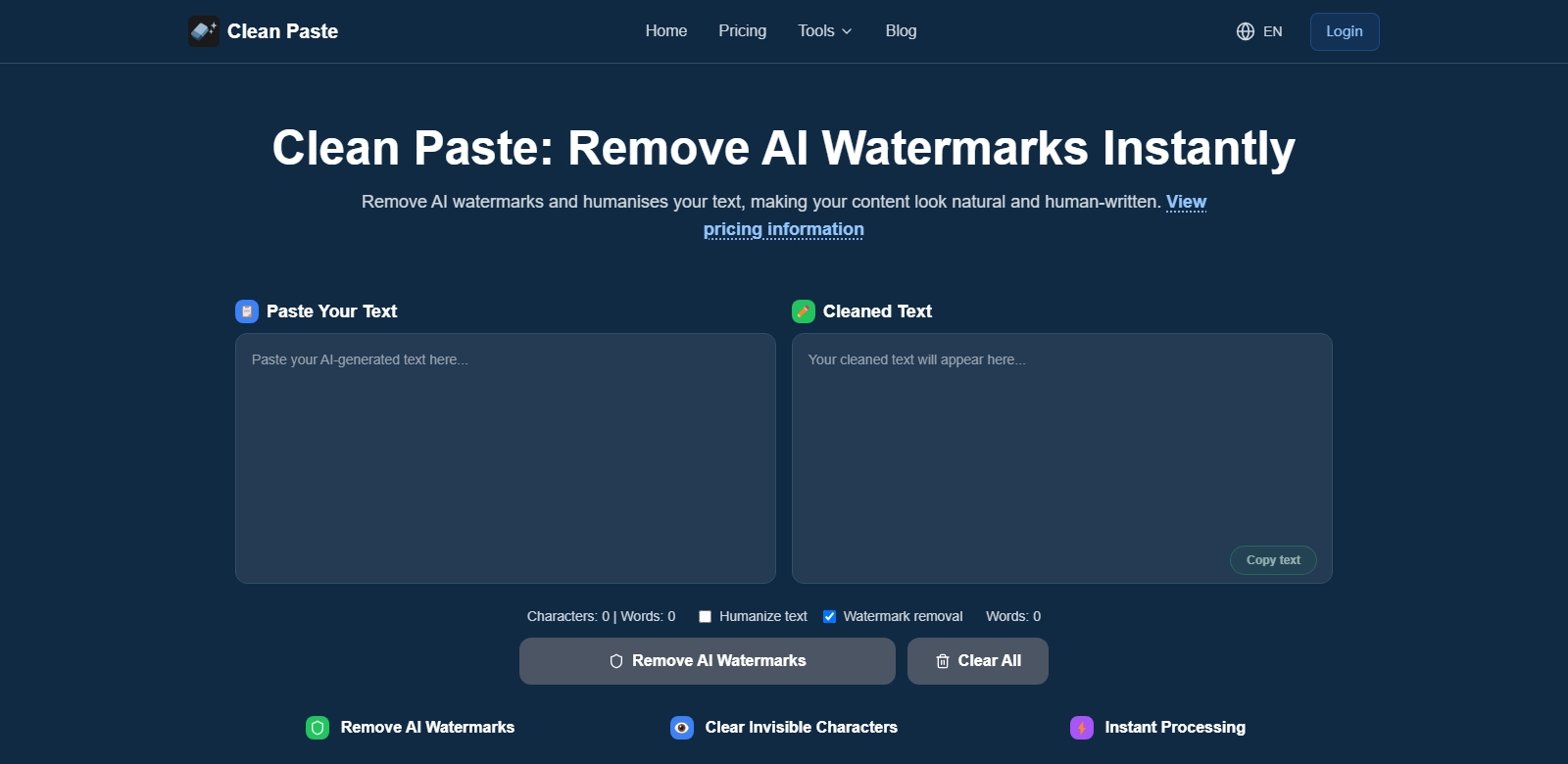Enable the Humanize text checkbox

coord(705,616)
